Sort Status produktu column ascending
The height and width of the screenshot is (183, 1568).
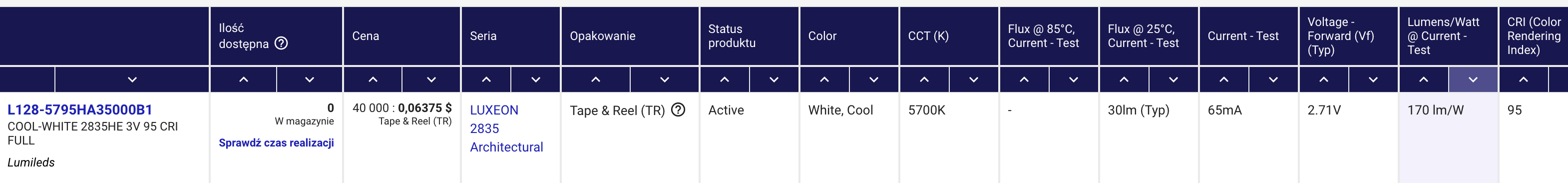[725, 79]
